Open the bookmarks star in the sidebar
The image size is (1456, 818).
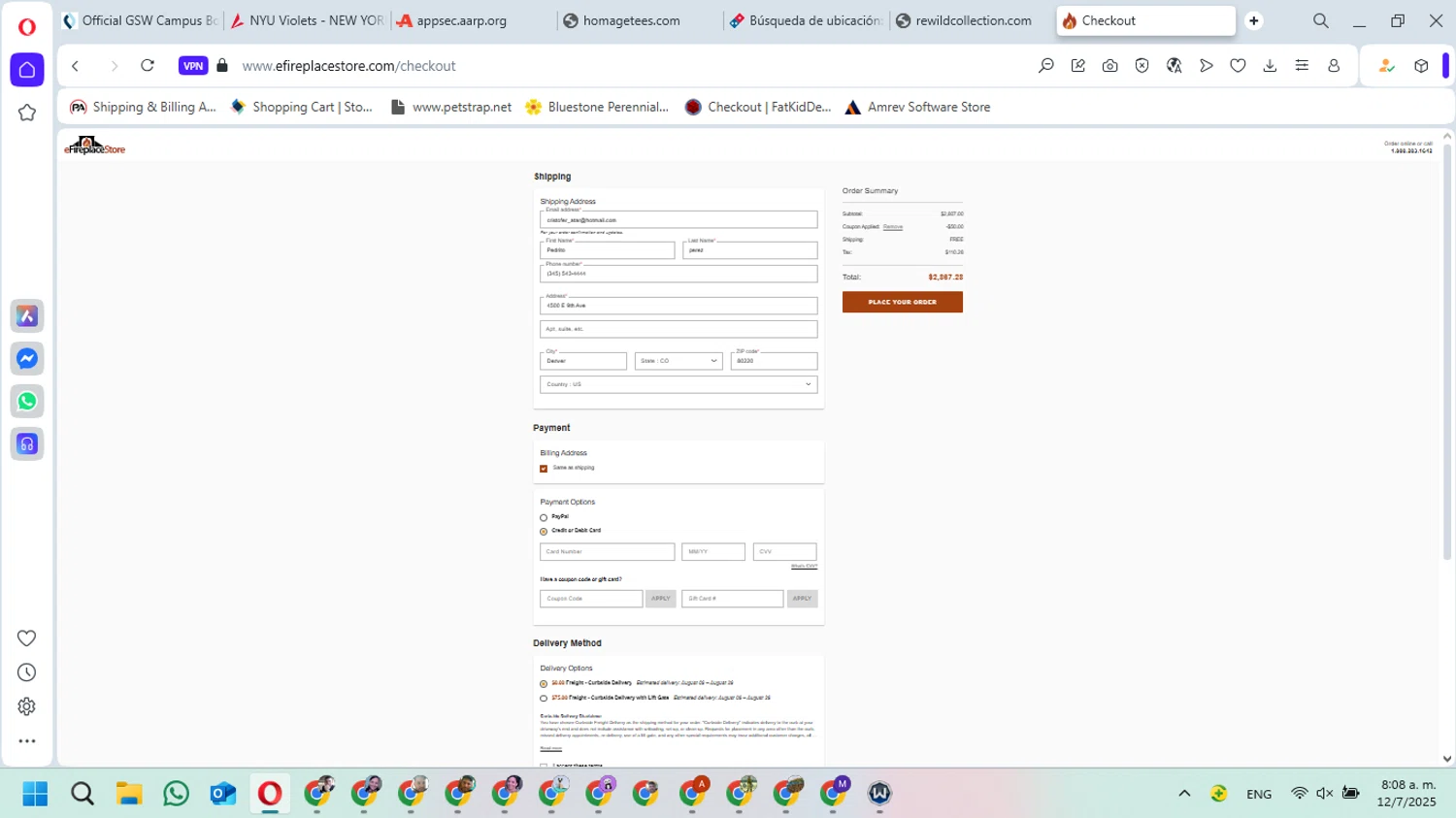27,113
